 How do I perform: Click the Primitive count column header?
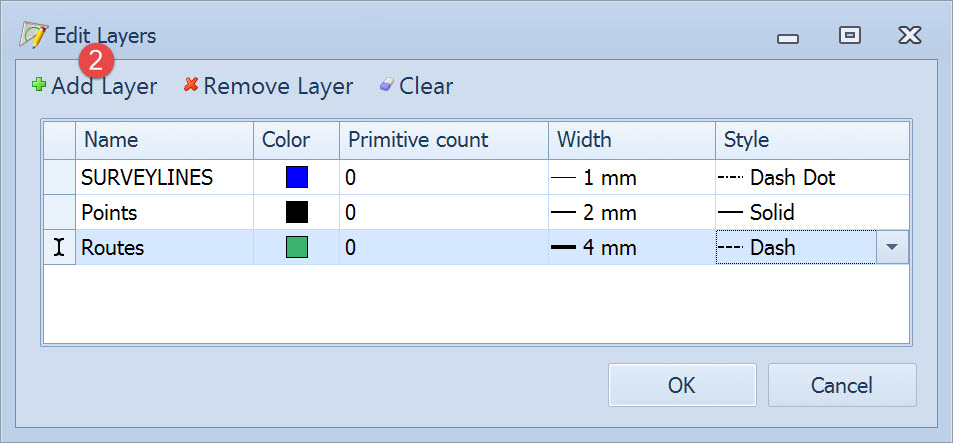tap(443, 140)
